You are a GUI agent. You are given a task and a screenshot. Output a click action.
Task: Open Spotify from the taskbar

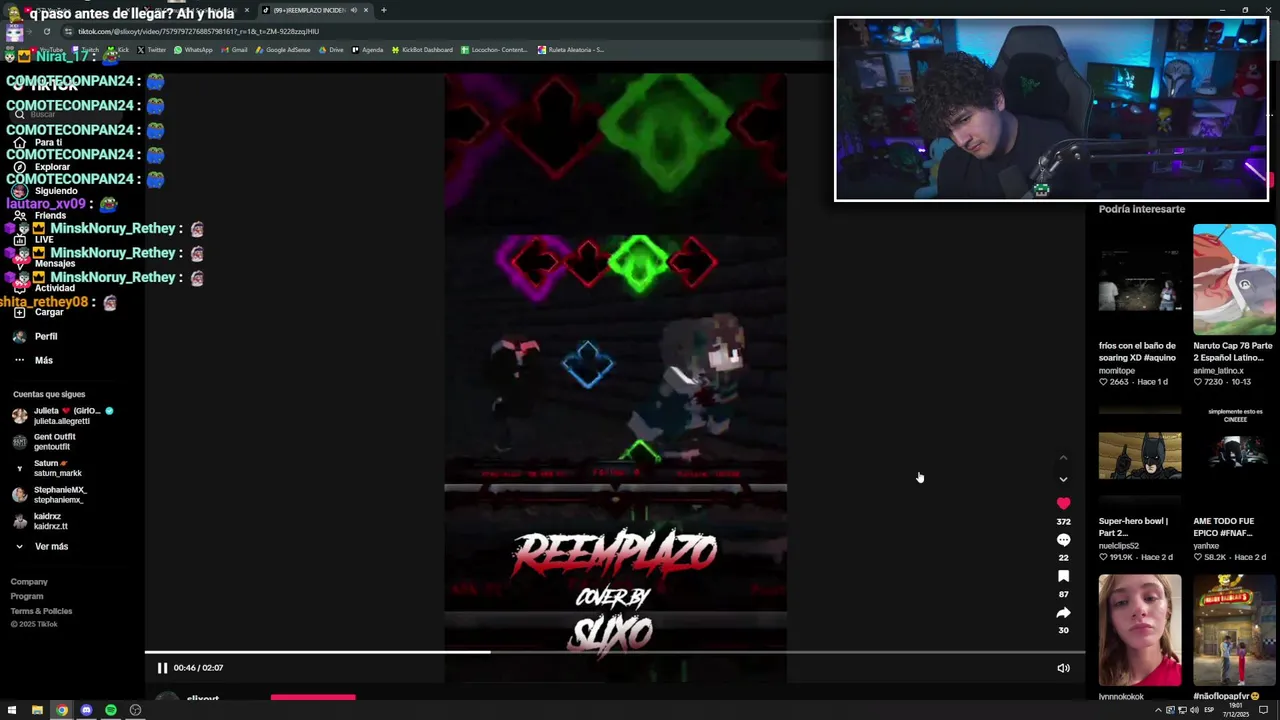click(x=111, y=710)
